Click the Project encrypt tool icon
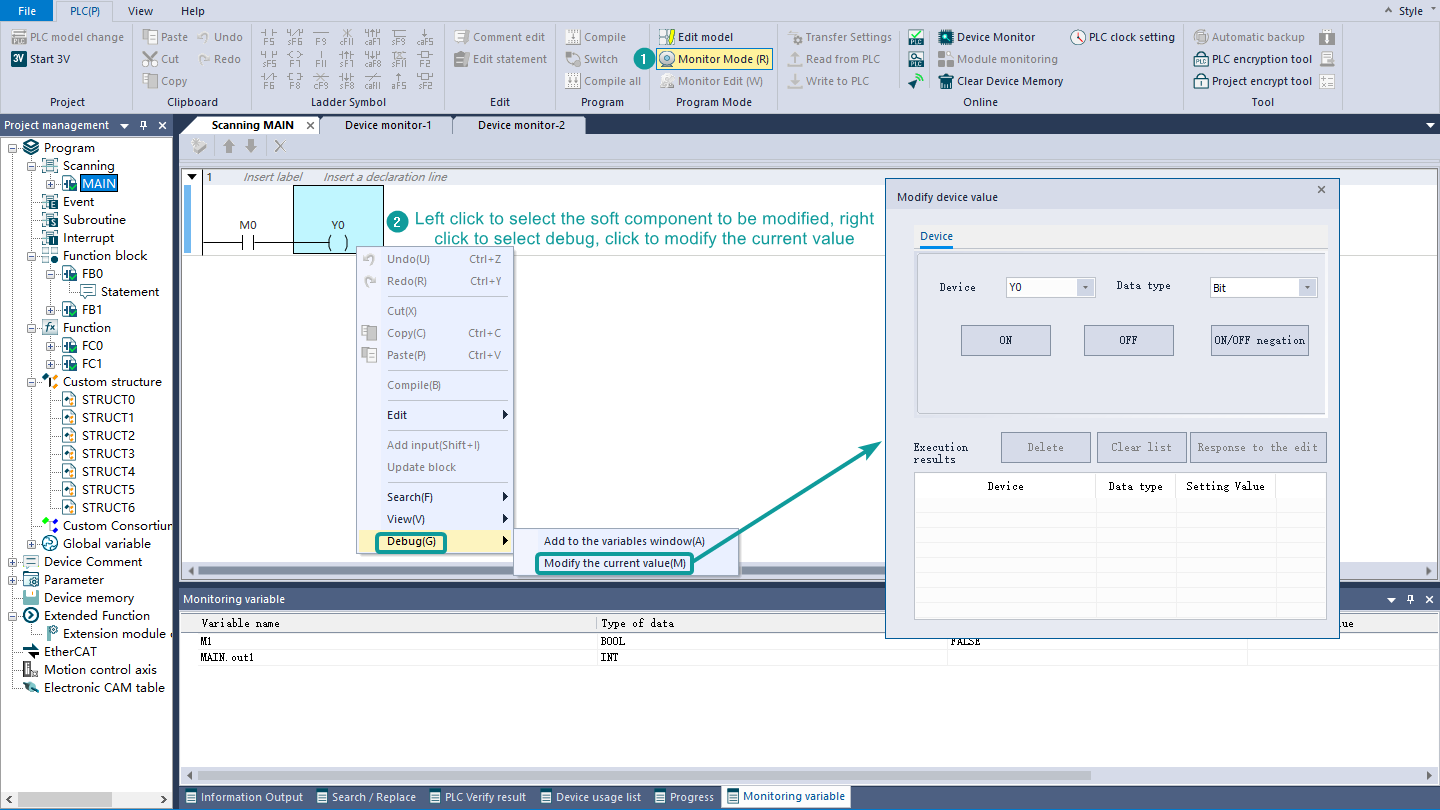This screenshot has width=1440, height=810. click(x=1201, y=81)
